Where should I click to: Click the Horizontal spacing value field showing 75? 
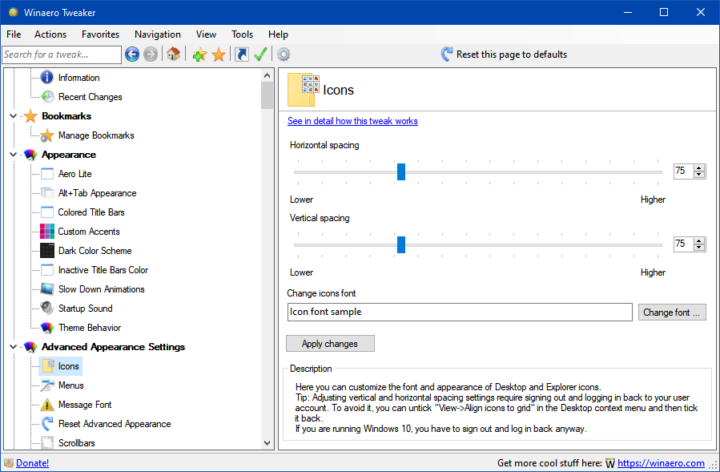coord(684,171)
